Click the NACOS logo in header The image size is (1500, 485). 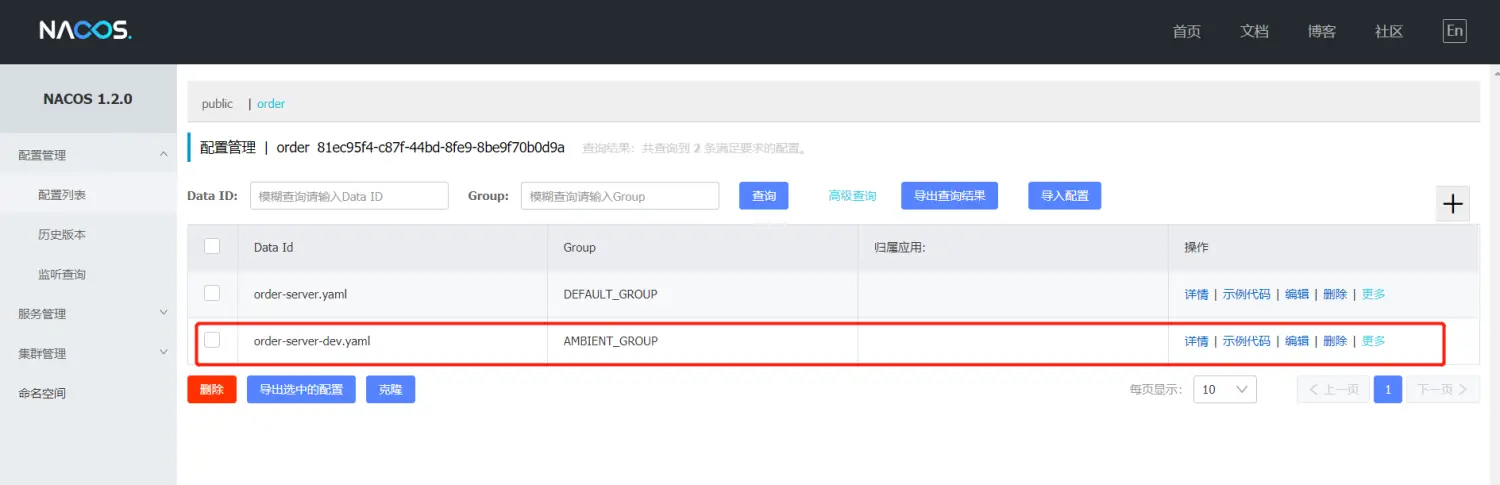tap(85, 31)
